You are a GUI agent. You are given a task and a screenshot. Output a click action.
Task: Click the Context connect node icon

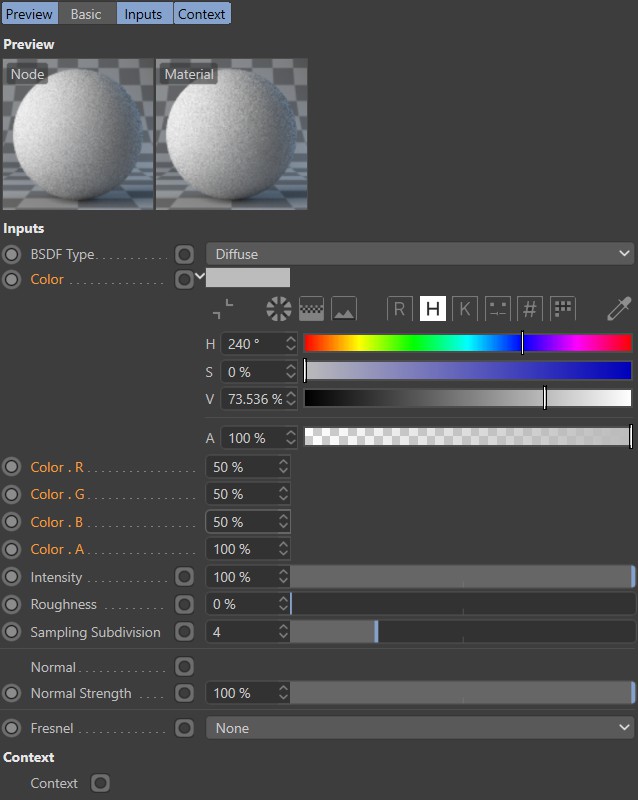[100, 783]
